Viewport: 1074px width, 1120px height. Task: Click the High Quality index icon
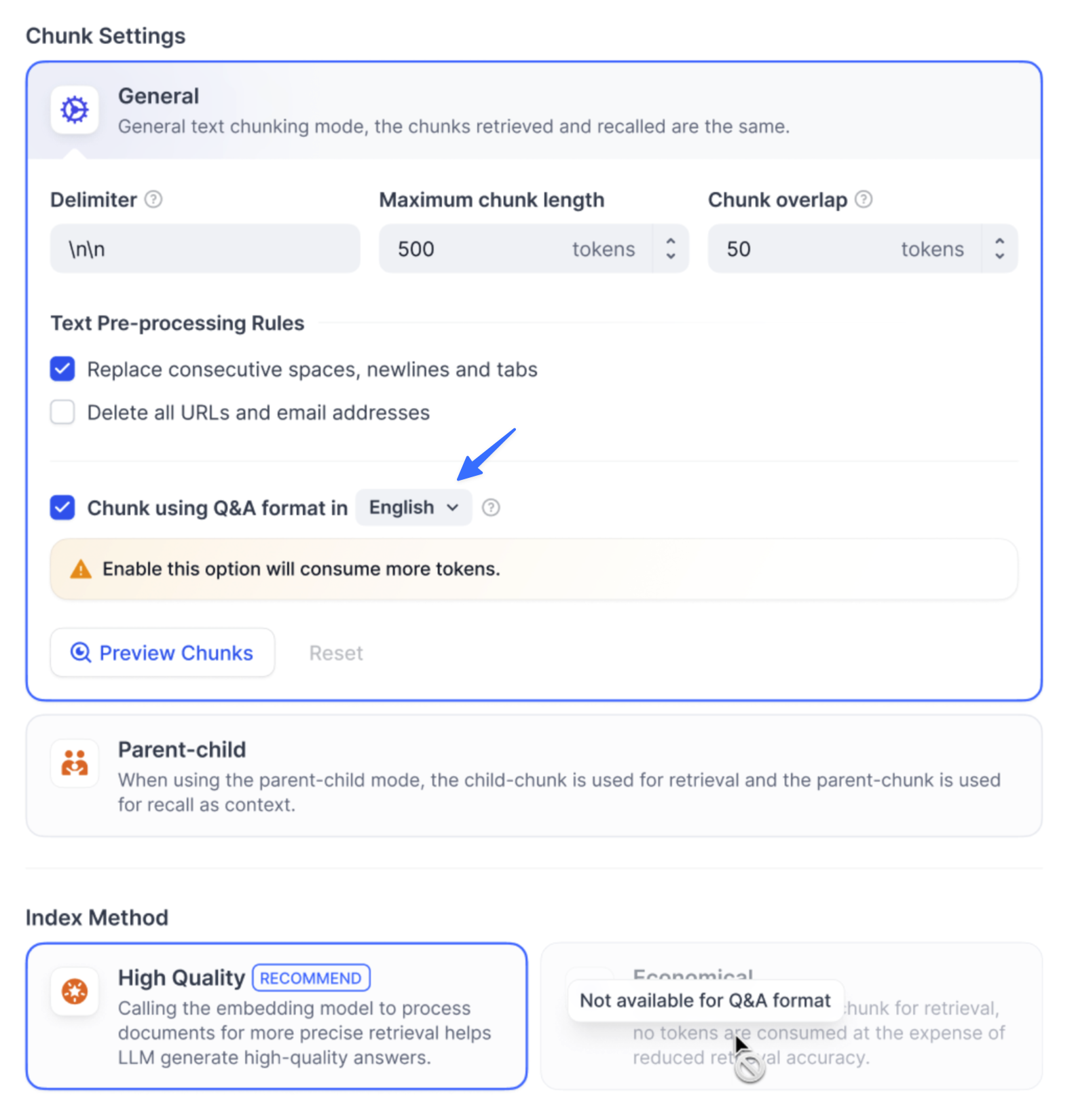tap(75, 991)
